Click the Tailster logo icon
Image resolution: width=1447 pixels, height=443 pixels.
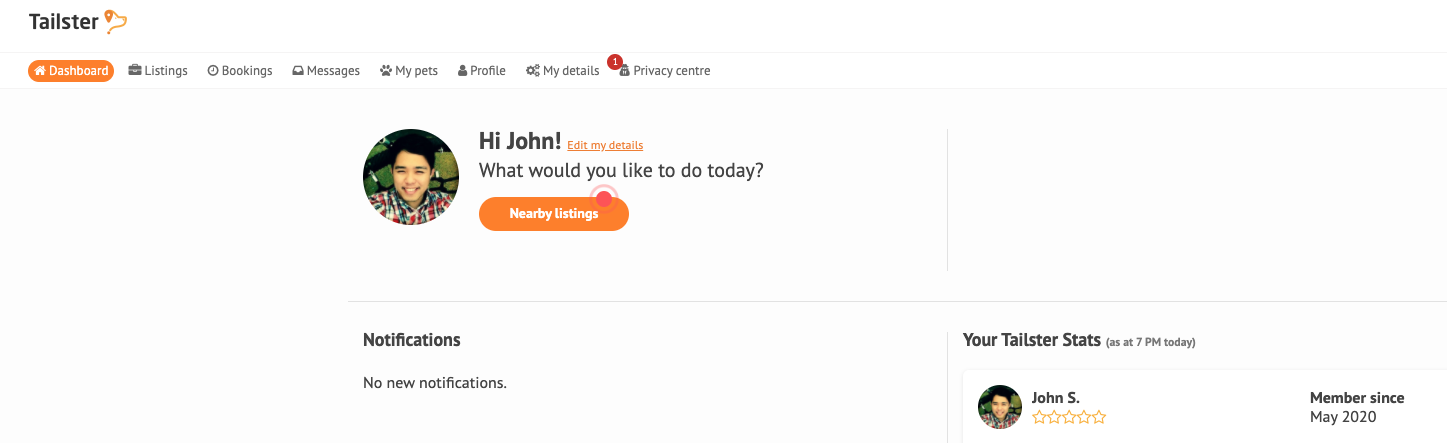pyautogui.click(x=116, y=21)
